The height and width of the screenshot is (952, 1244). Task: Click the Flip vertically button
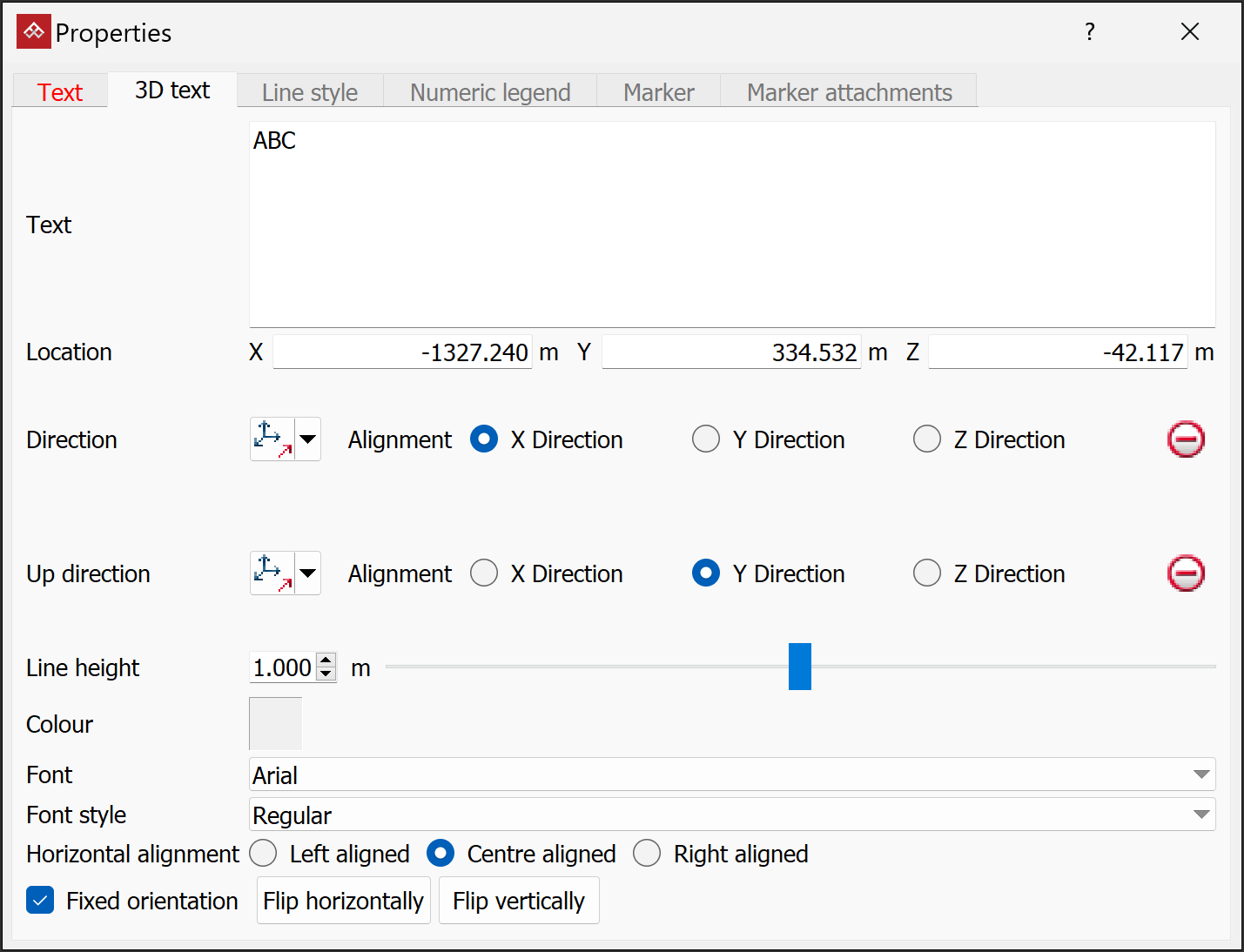[x=519, y=901]
